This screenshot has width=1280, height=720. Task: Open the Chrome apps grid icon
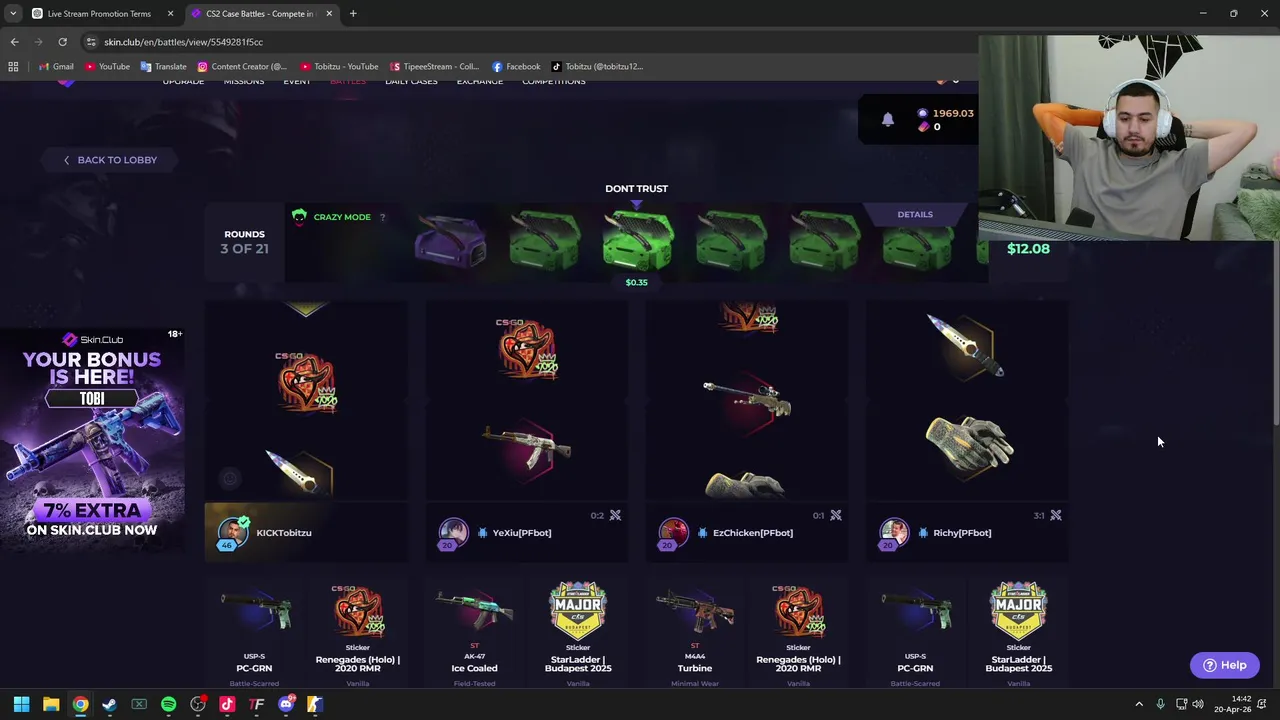pyautogui.click(x=13, y=67)
